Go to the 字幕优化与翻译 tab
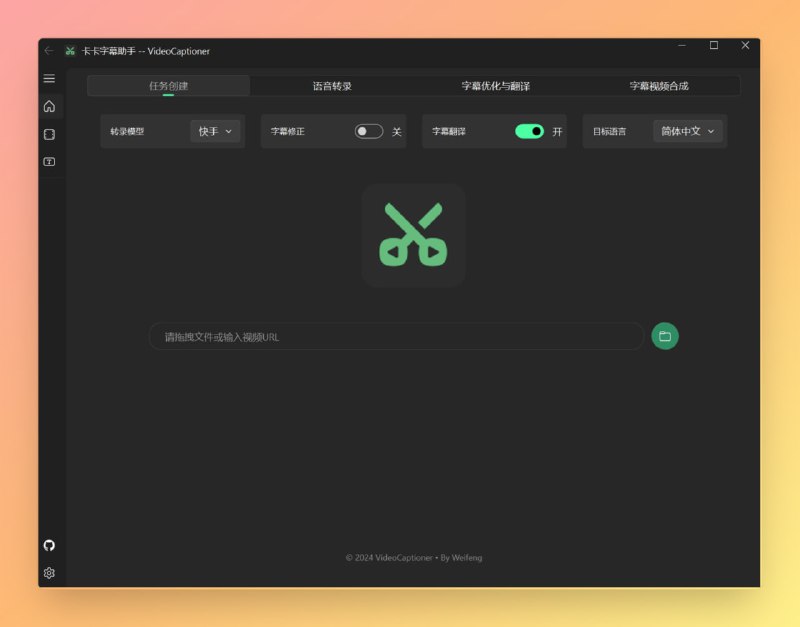Image resolution: width=800 pixels, height=627 pixels. click(496, 86)
